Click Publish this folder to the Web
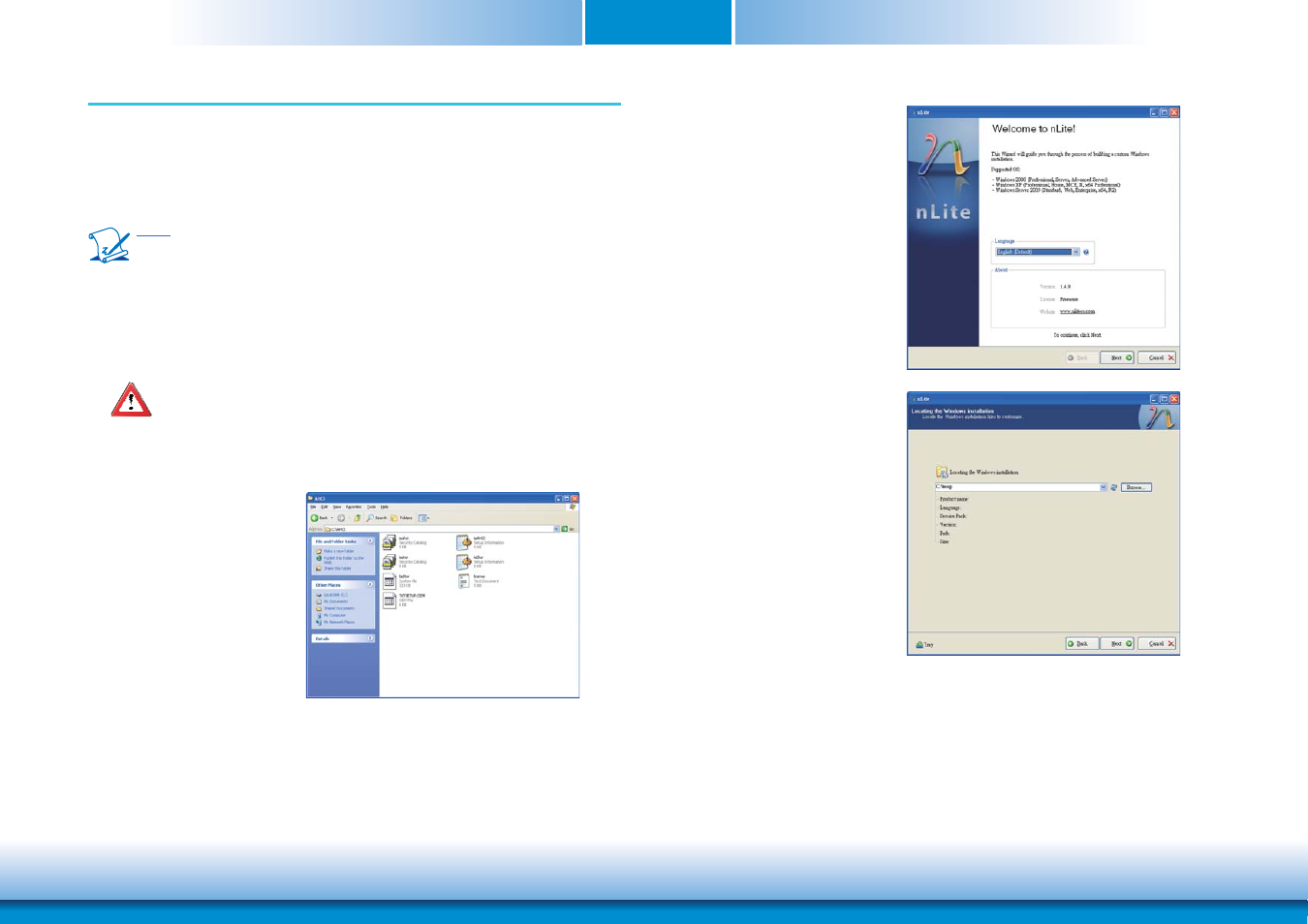Screen dimensions: 1308x924 click(340, 560)
